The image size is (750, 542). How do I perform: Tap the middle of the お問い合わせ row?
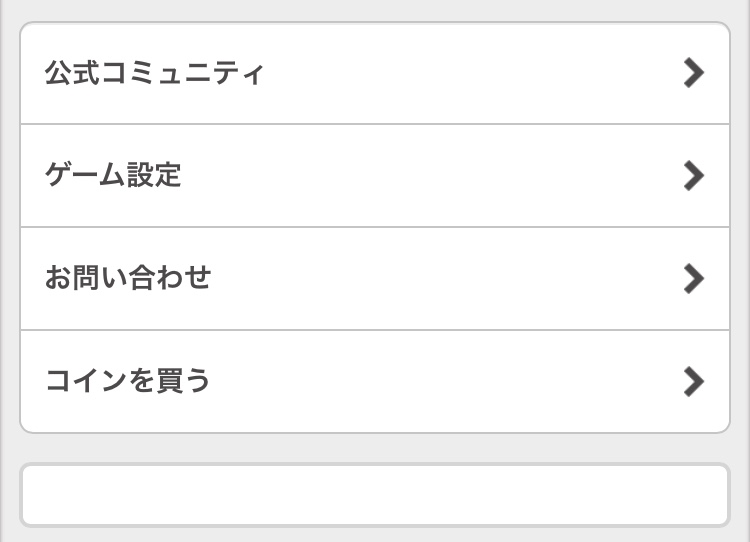[x=375, y=278]
